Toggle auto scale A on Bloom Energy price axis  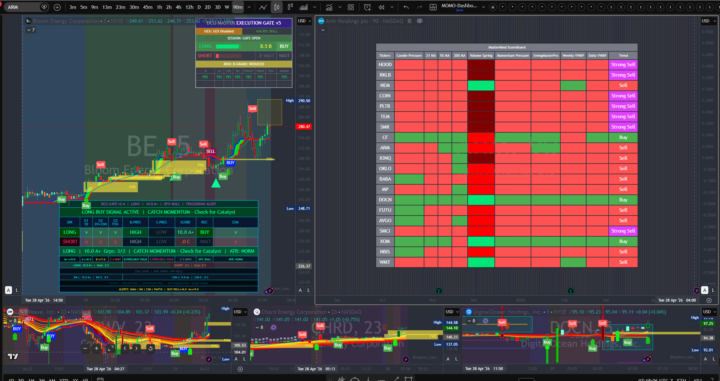point(301,290)
